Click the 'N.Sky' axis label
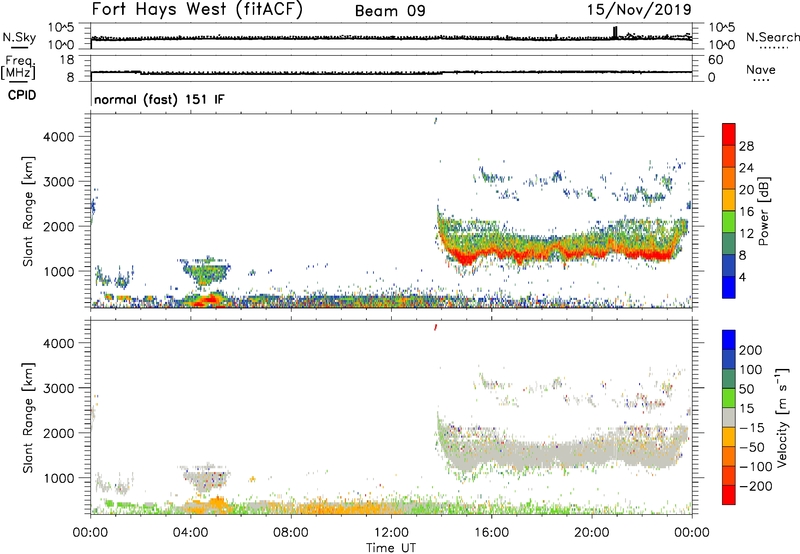 click(19, 37)
